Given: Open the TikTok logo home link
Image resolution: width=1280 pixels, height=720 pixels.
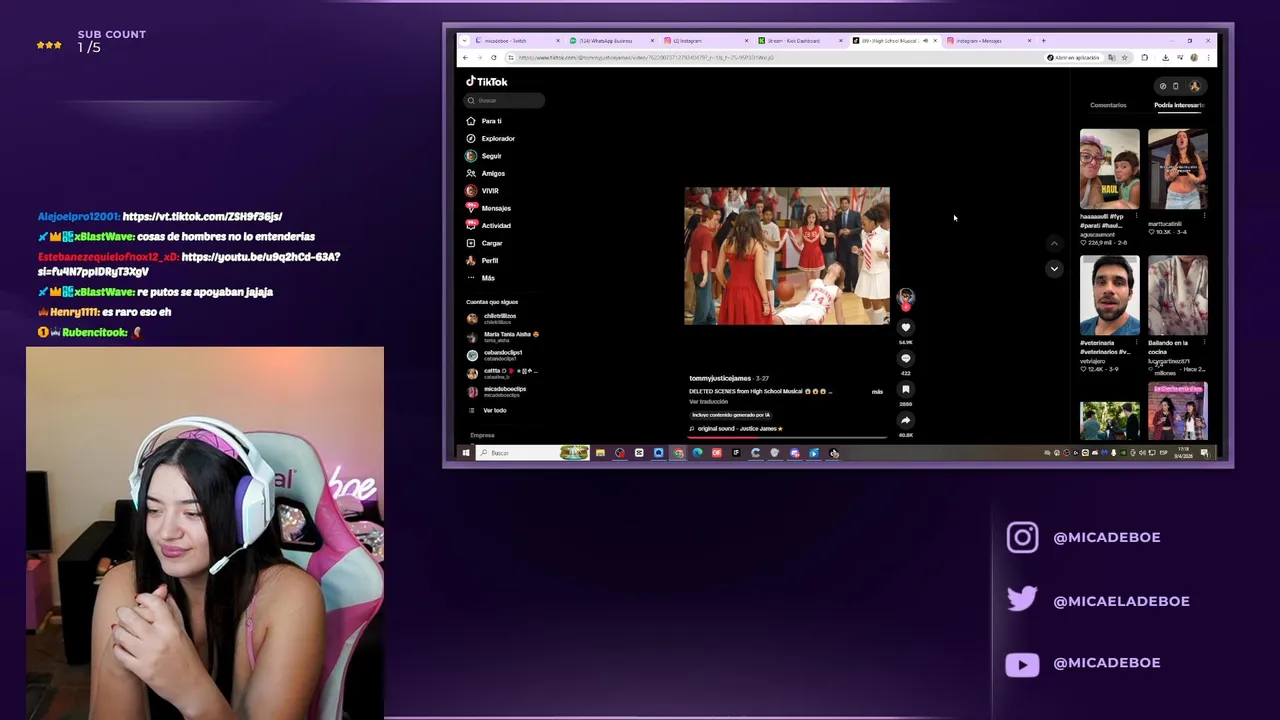Looking at the screenshot, I should pos(487,82).
